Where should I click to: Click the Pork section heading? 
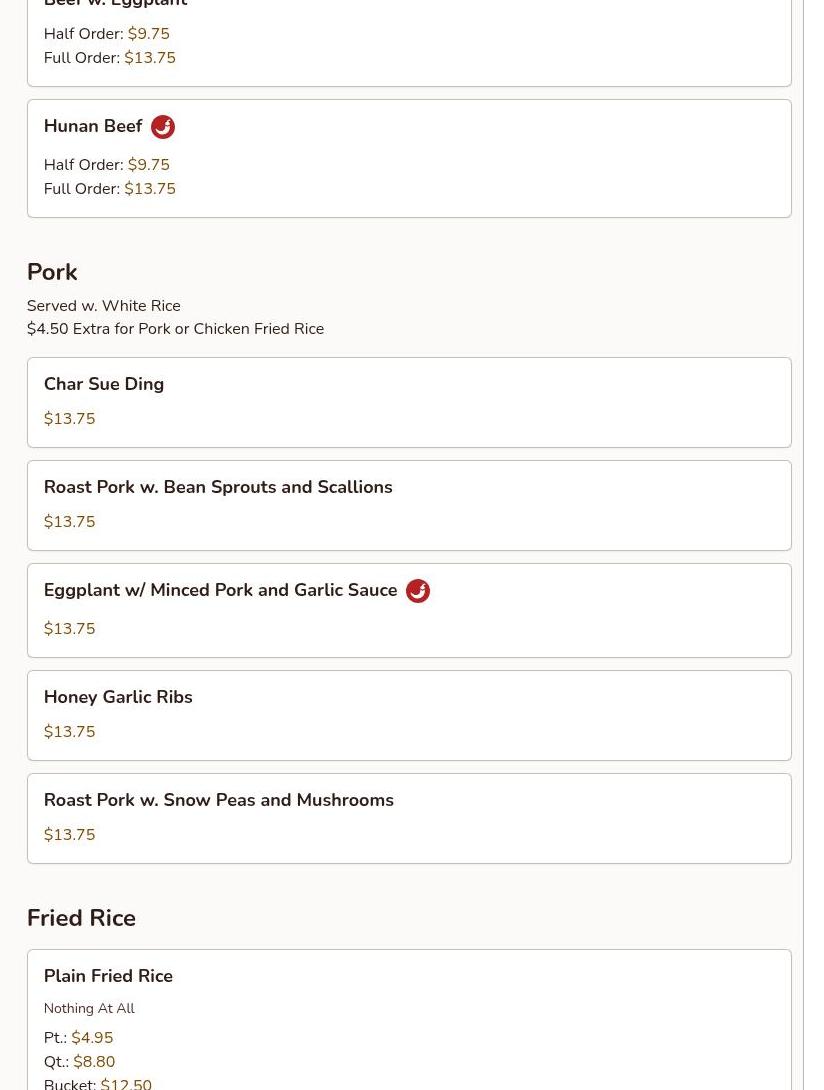[x=52, y=272]
